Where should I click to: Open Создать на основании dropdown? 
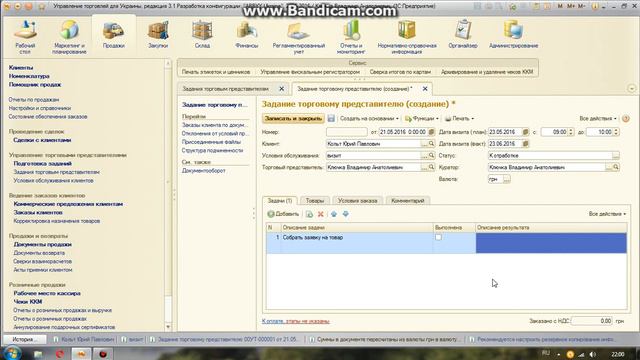[369, 118]
